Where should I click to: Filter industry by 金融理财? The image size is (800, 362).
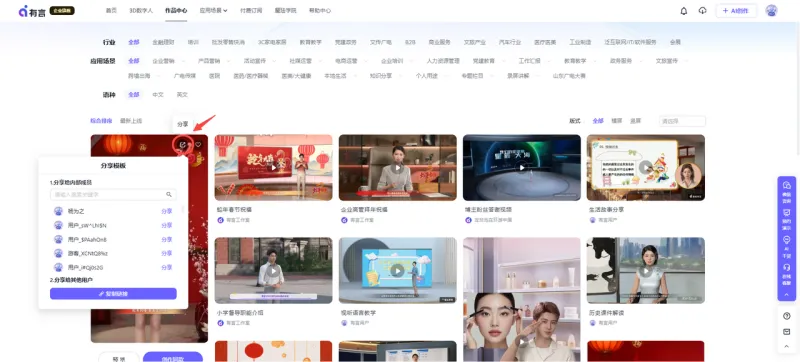pyautogui.click(x=163, y=42)
